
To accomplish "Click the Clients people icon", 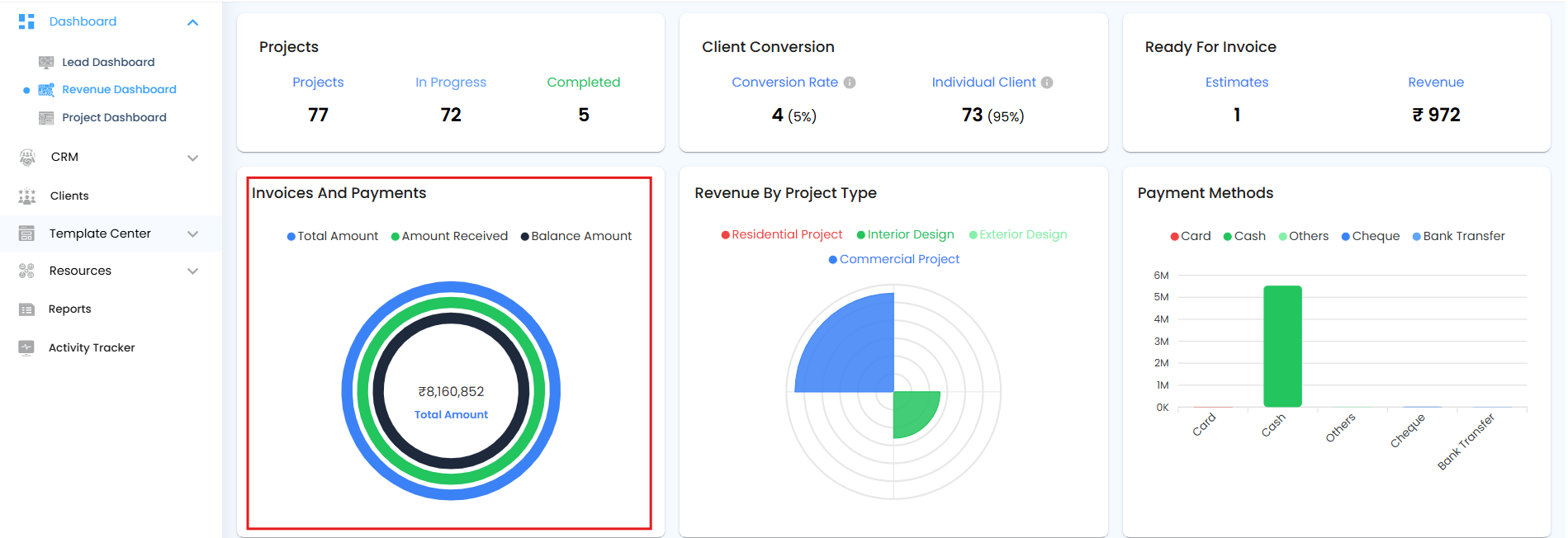I will click(x=27, y=196).
